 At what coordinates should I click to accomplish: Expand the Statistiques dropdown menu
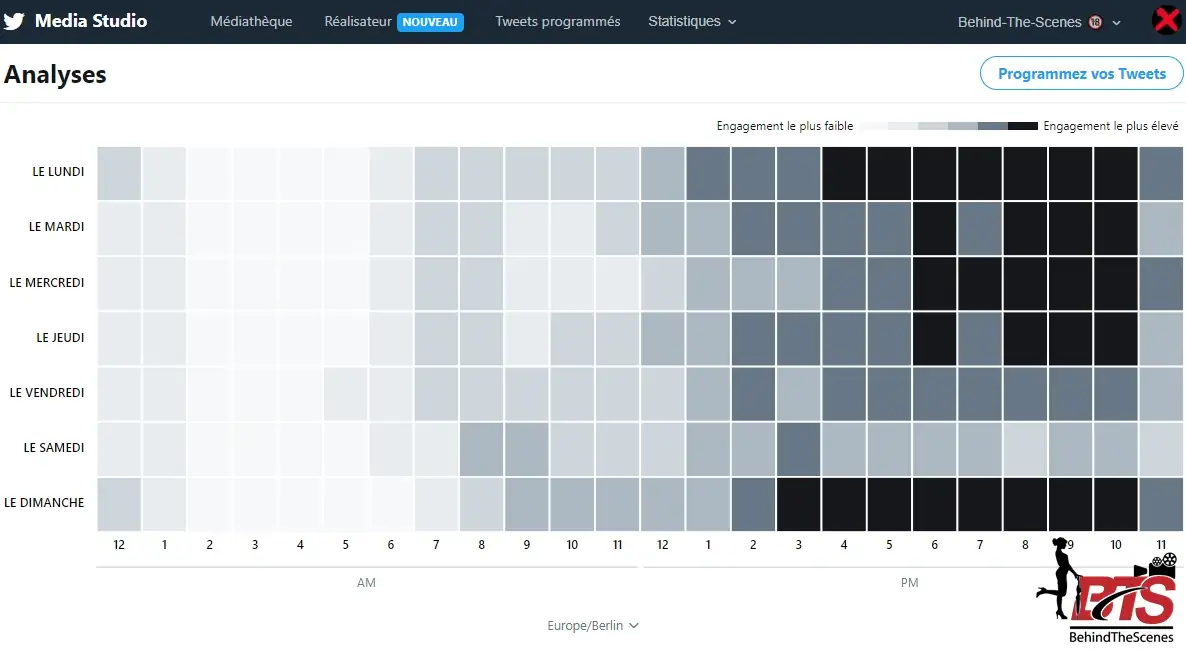pyautogui.click(x=692, y=22)
